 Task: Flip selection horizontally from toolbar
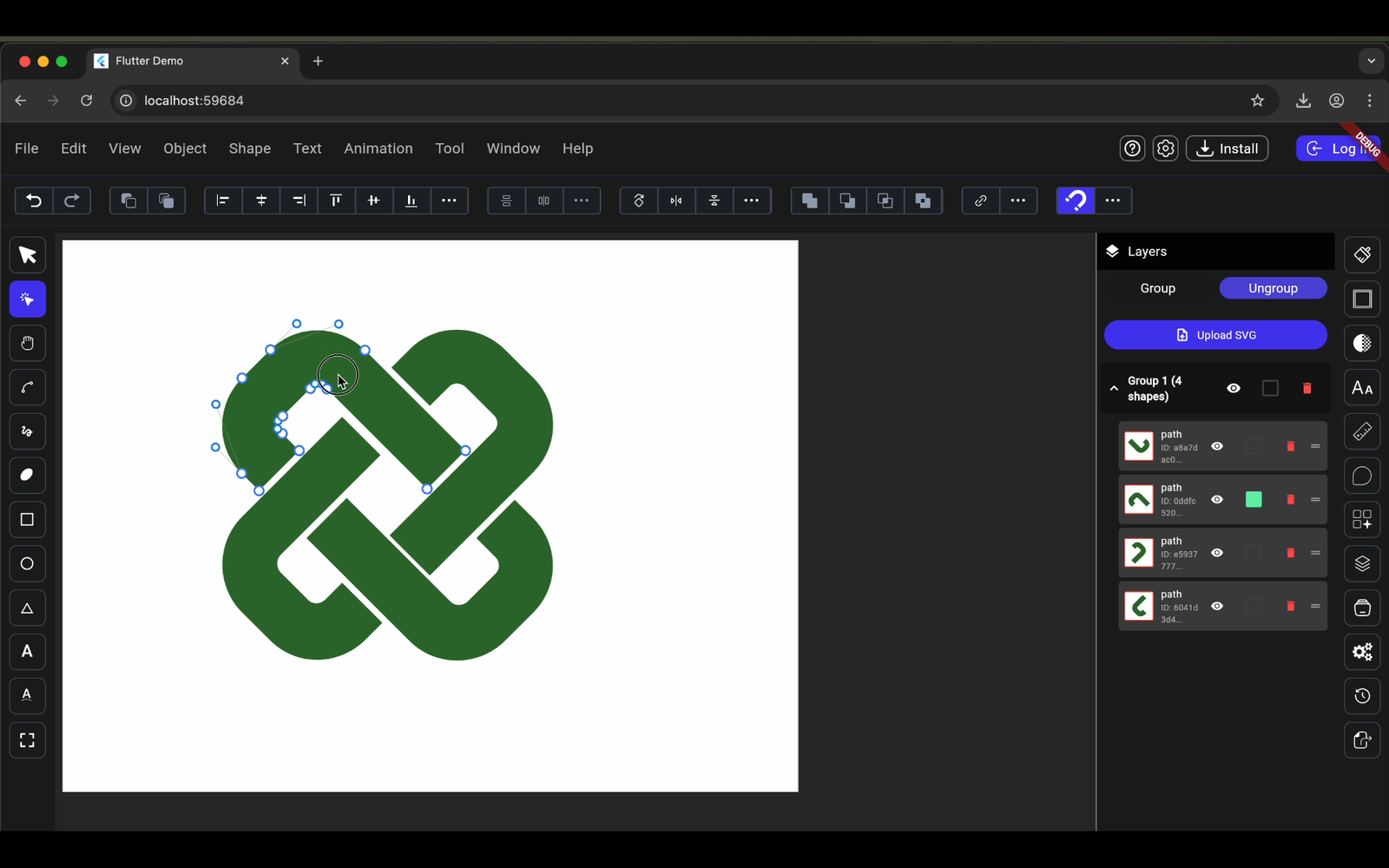675,201
